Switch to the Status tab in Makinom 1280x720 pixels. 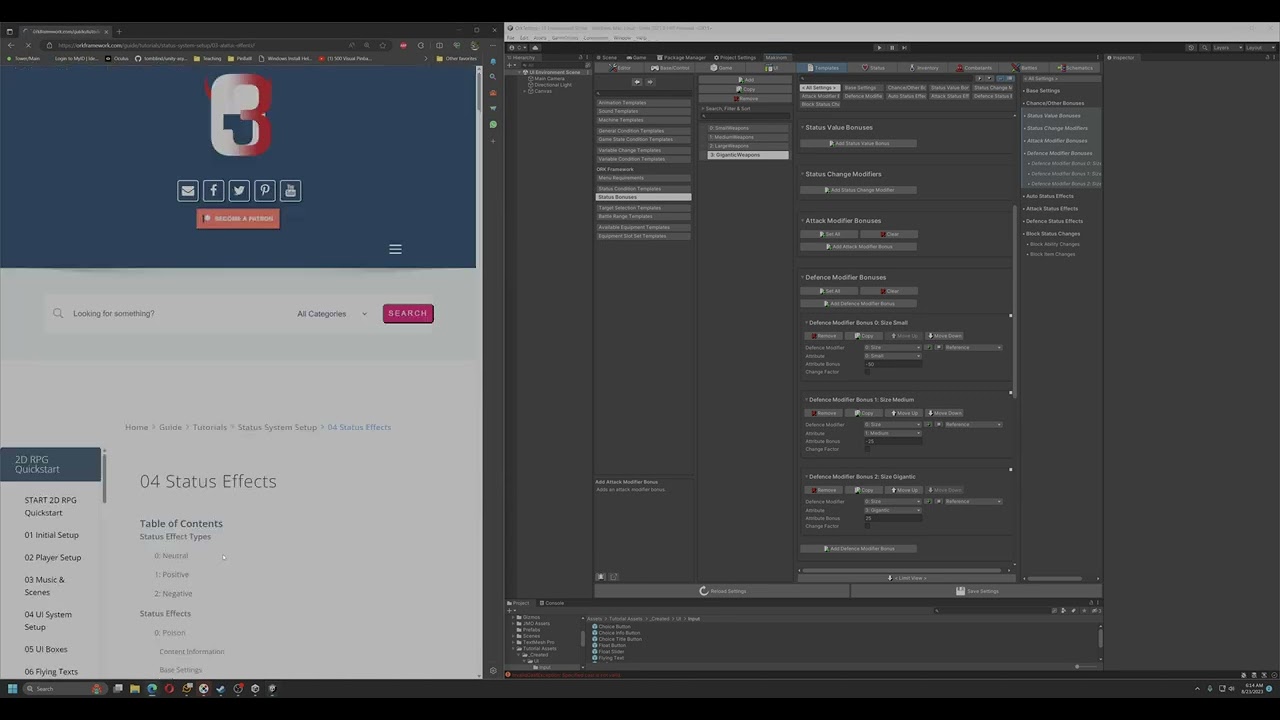tap(873, 68)
